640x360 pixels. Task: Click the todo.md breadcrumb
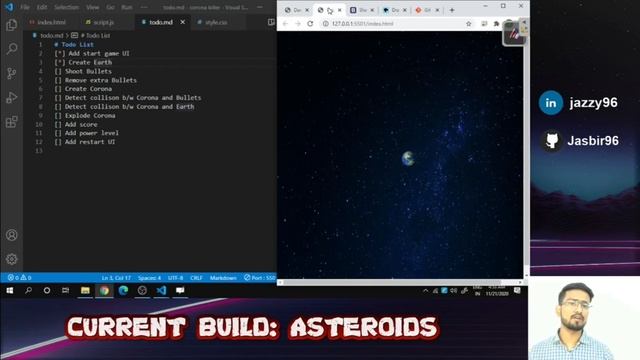(x=51, y=36)
